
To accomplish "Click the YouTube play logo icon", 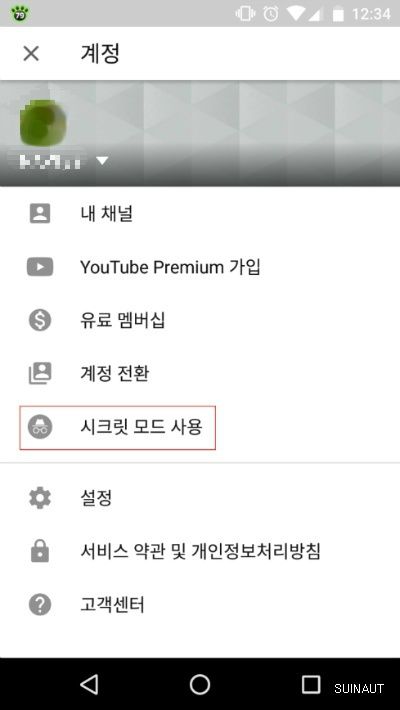I will click(x=40, y=267).
